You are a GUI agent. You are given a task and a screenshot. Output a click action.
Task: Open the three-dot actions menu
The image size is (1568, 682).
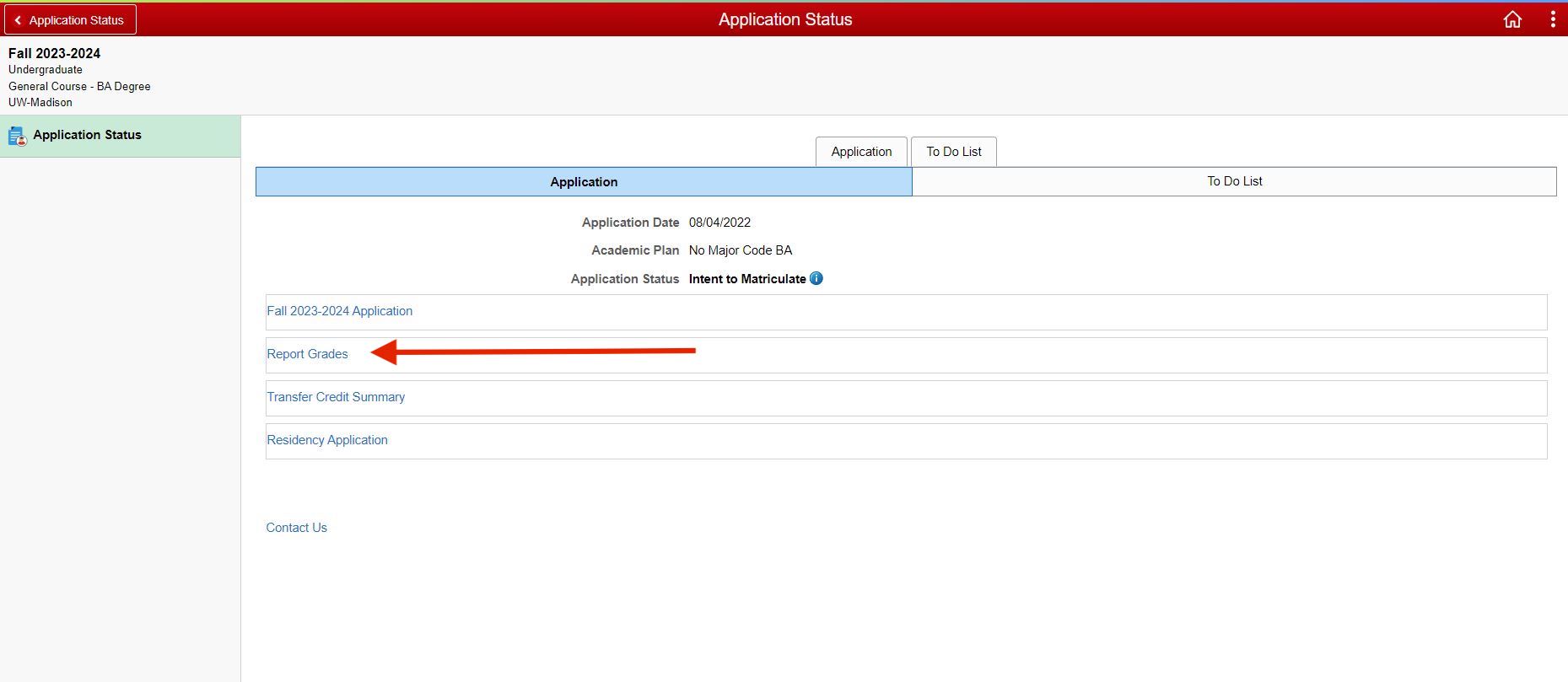coord(1553,19)
